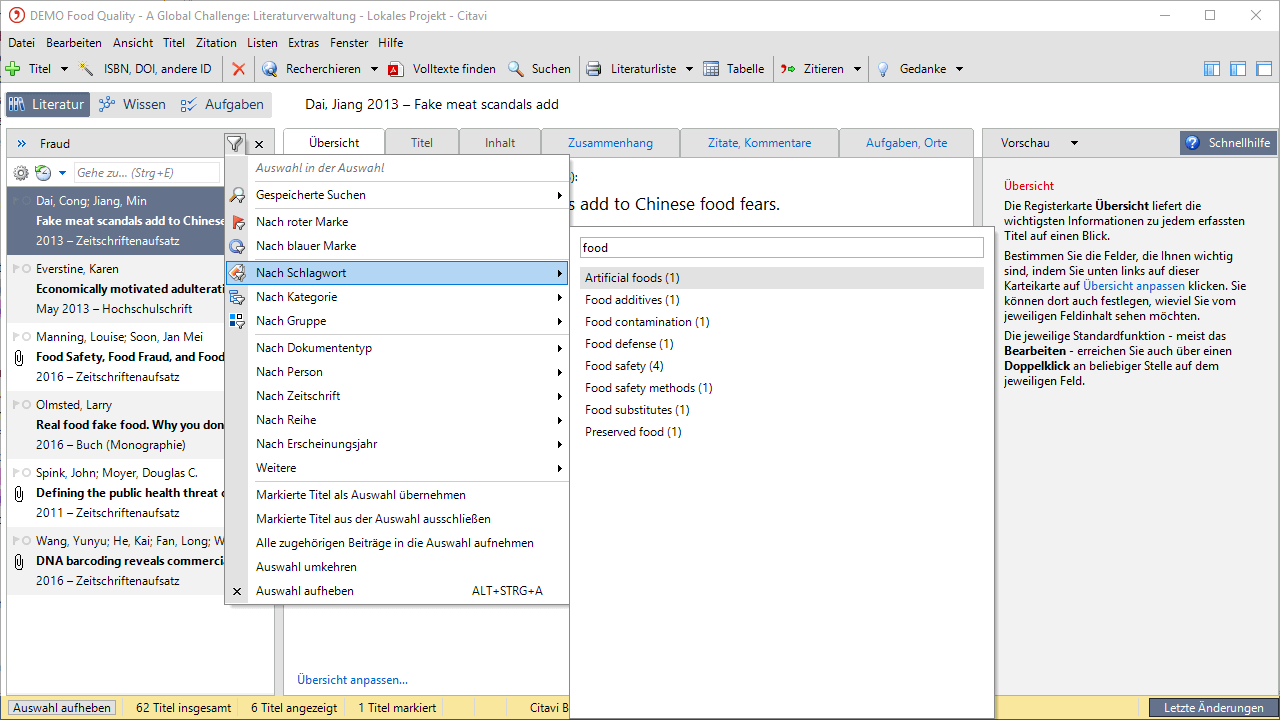Expand the Vorschau dropdown arrow
The width and height of the screenshot is (1280, 720).
tap(1075, 143)
